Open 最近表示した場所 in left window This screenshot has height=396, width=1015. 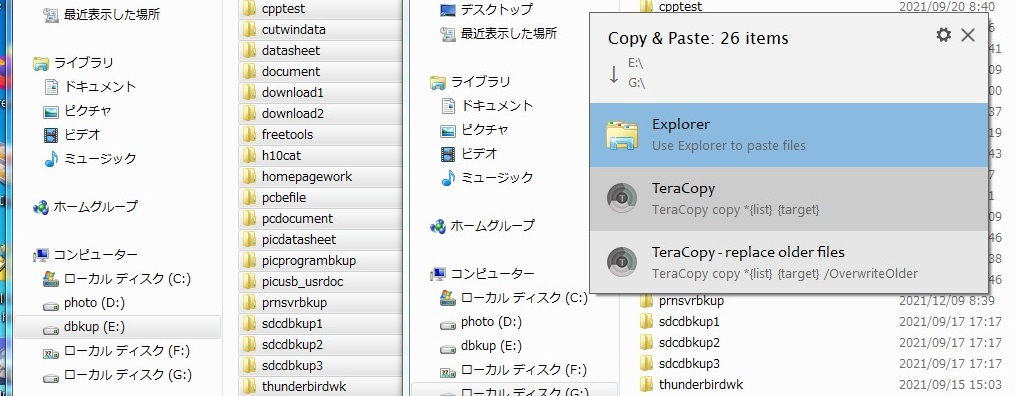(102, 14)
